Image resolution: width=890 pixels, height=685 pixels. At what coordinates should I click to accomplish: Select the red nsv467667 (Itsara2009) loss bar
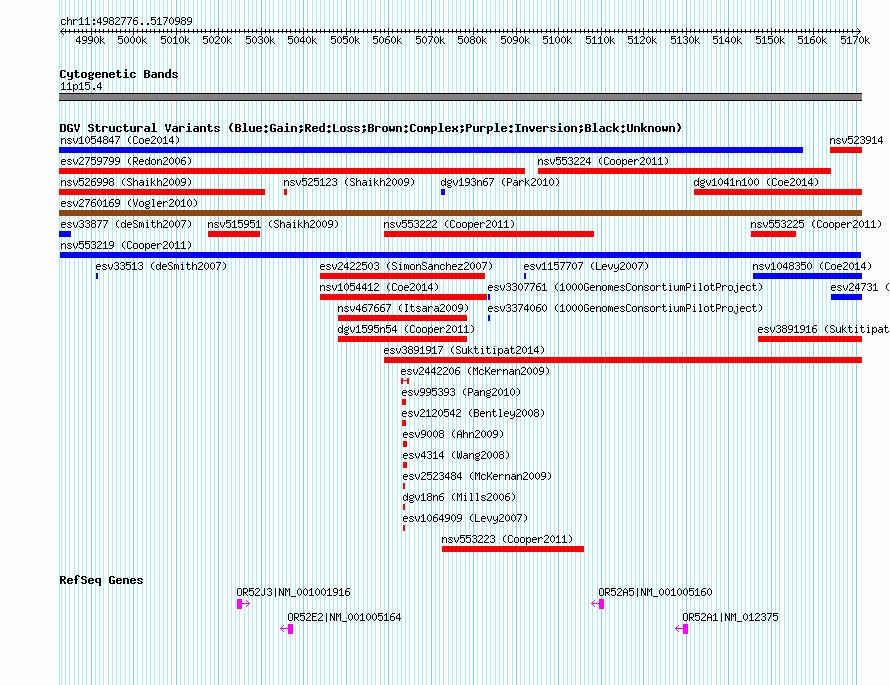click(x=402, y=318)
